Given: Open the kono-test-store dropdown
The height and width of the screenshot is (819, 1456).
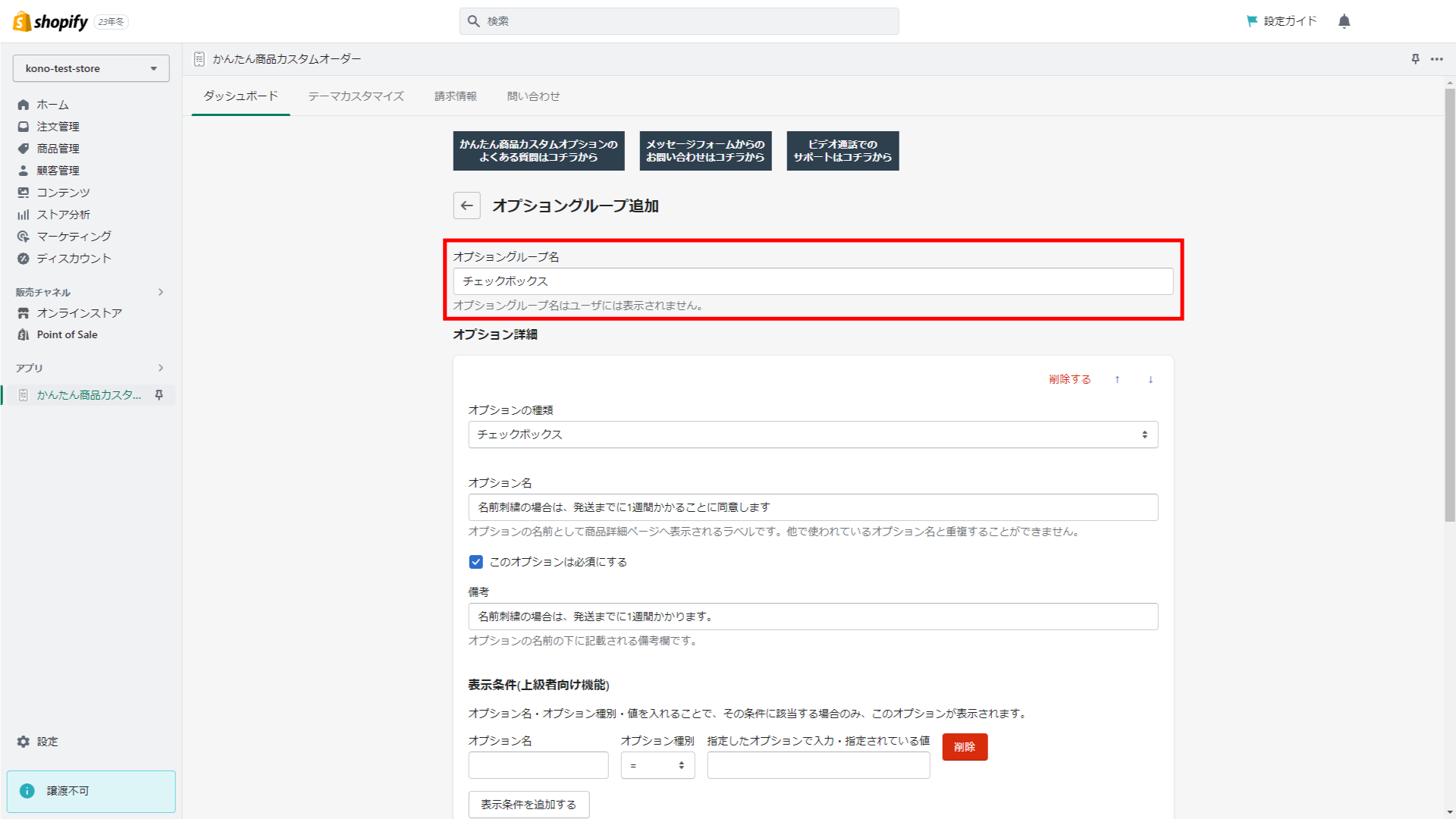Looking at the screenshot, I should pyautogui.click(x=90, y=68).
